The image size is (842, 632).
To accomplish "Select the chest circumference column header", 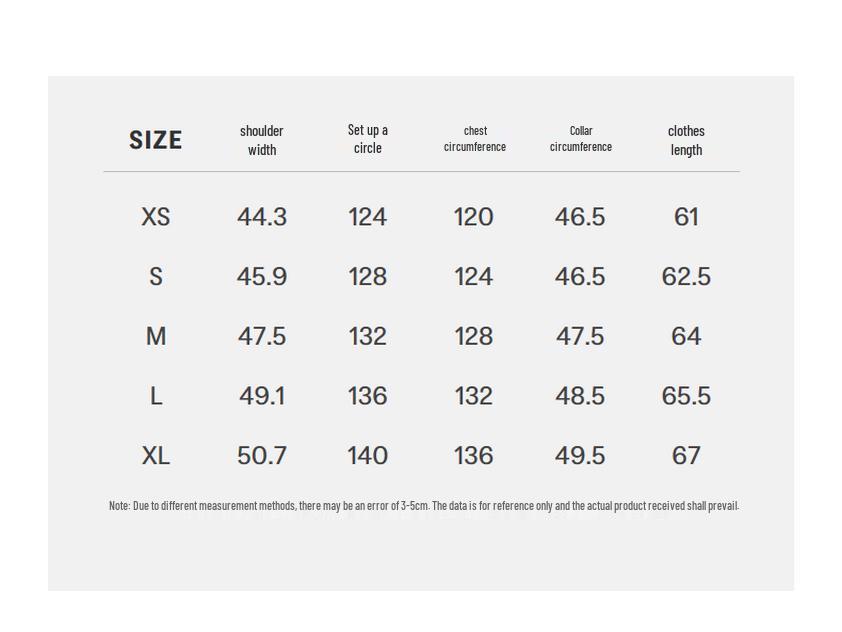I will click(475, 139).
